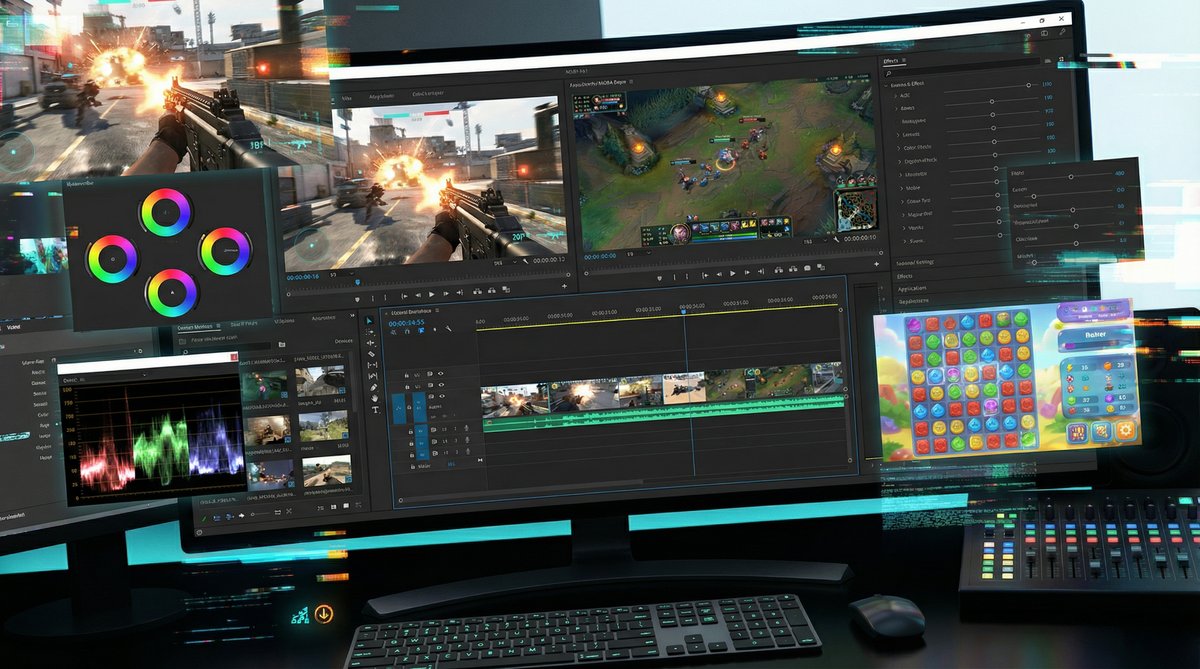Select the Slip tool
Image resolution: width=1200 pixels, height=669 pixels.
(x=372, y=365)
